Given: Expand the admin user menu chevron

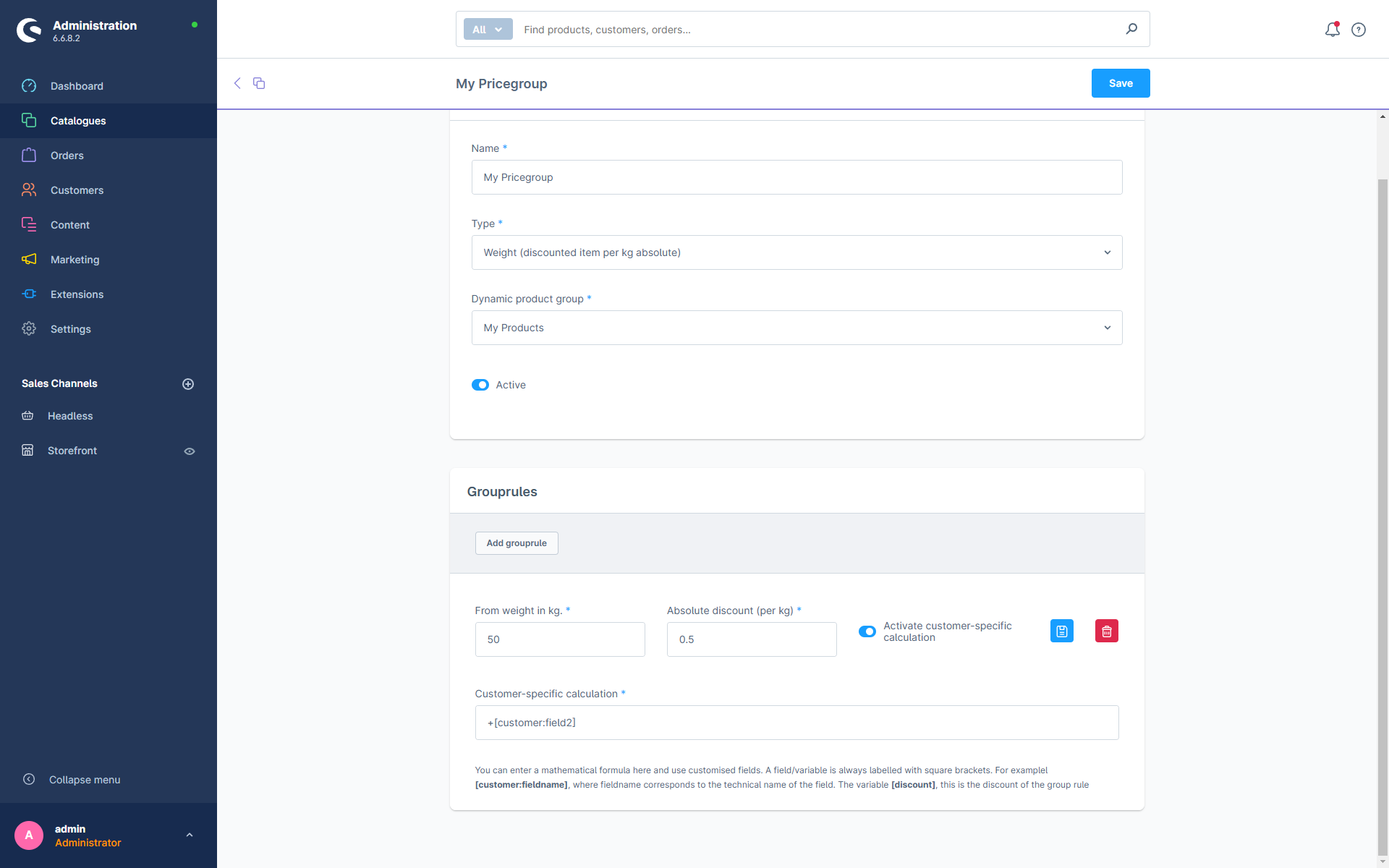Looking at the screenshot, I should [190, 835].
